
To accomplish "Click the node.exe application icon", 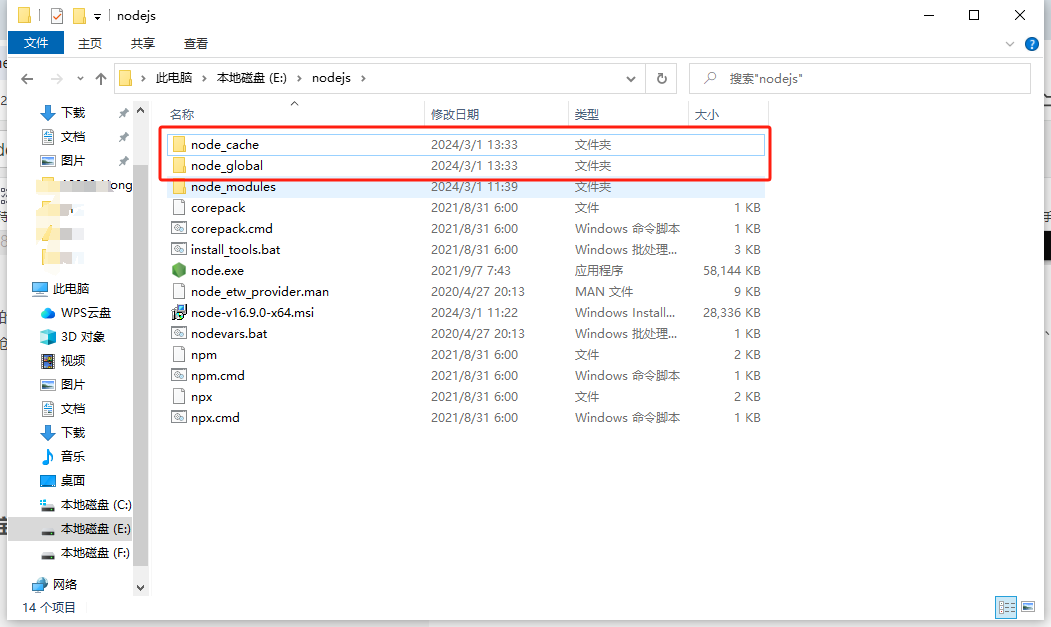I will (x=179, y=270).
